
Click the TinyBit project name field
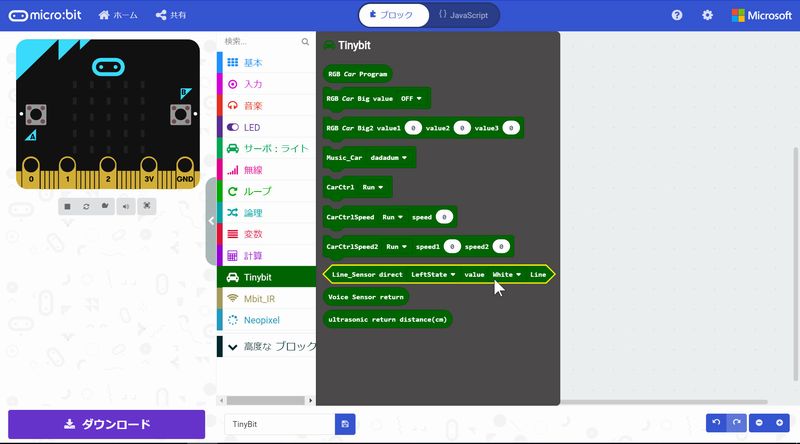[x=280, y=424]
